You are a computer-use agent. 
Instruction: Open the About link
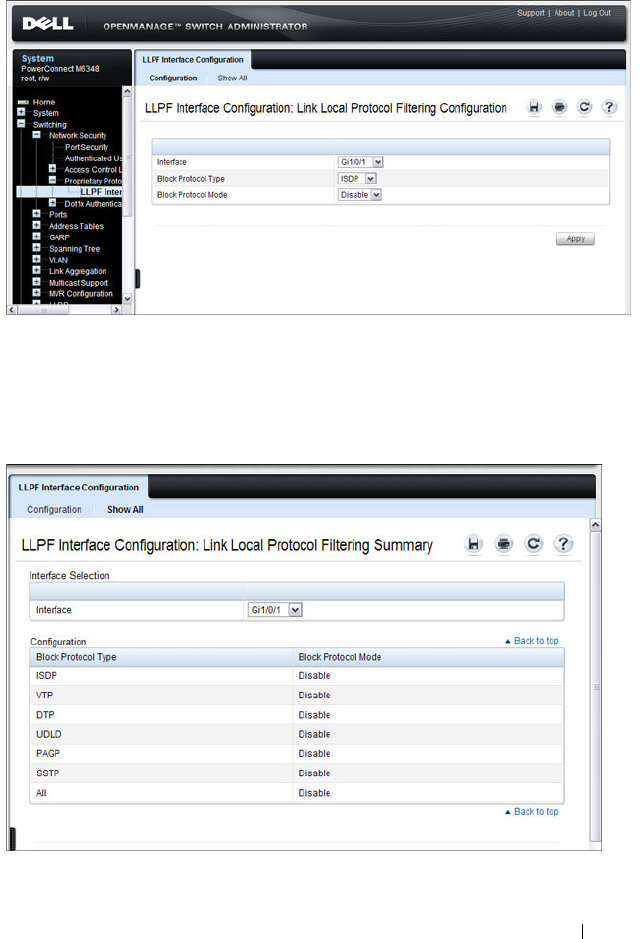click(564, 13)
